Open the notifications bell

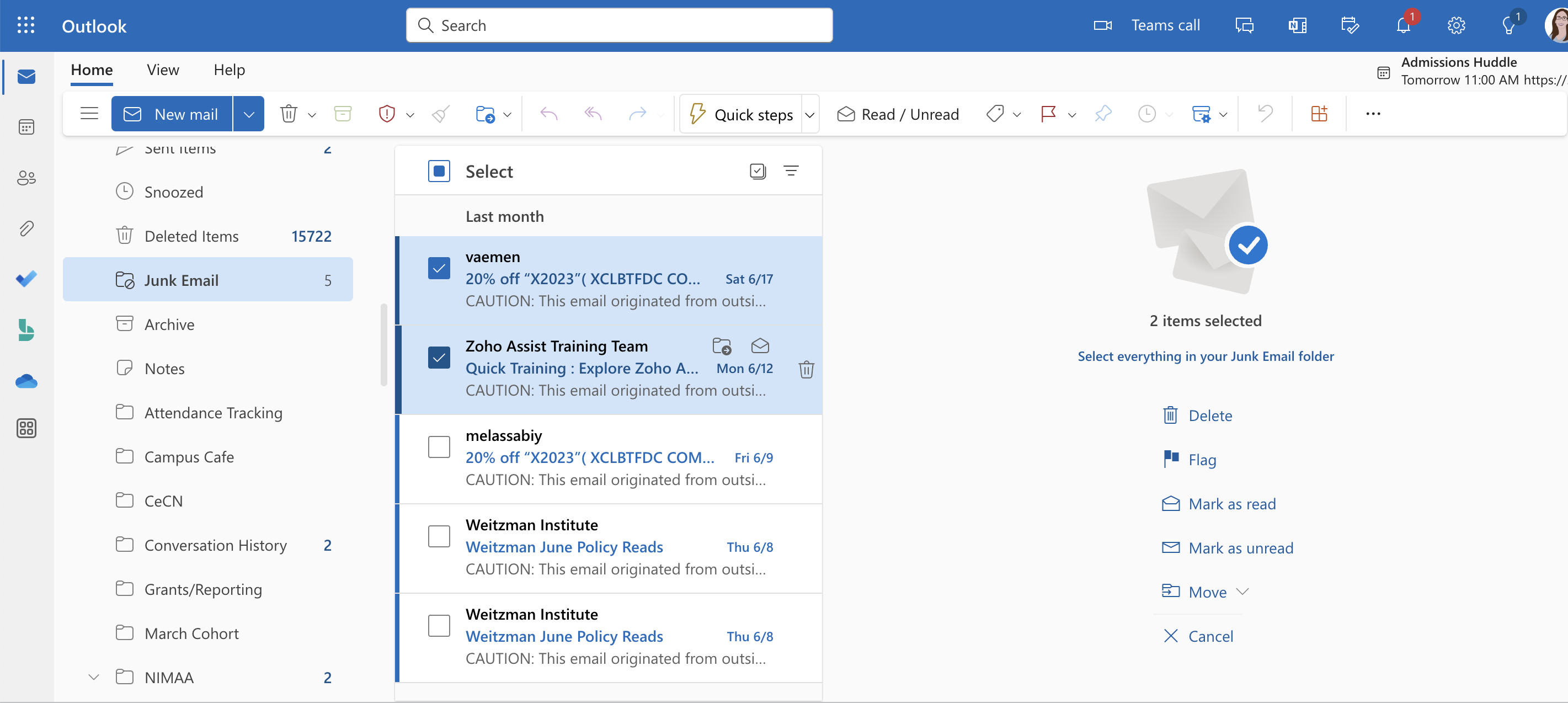(1403, 25)
